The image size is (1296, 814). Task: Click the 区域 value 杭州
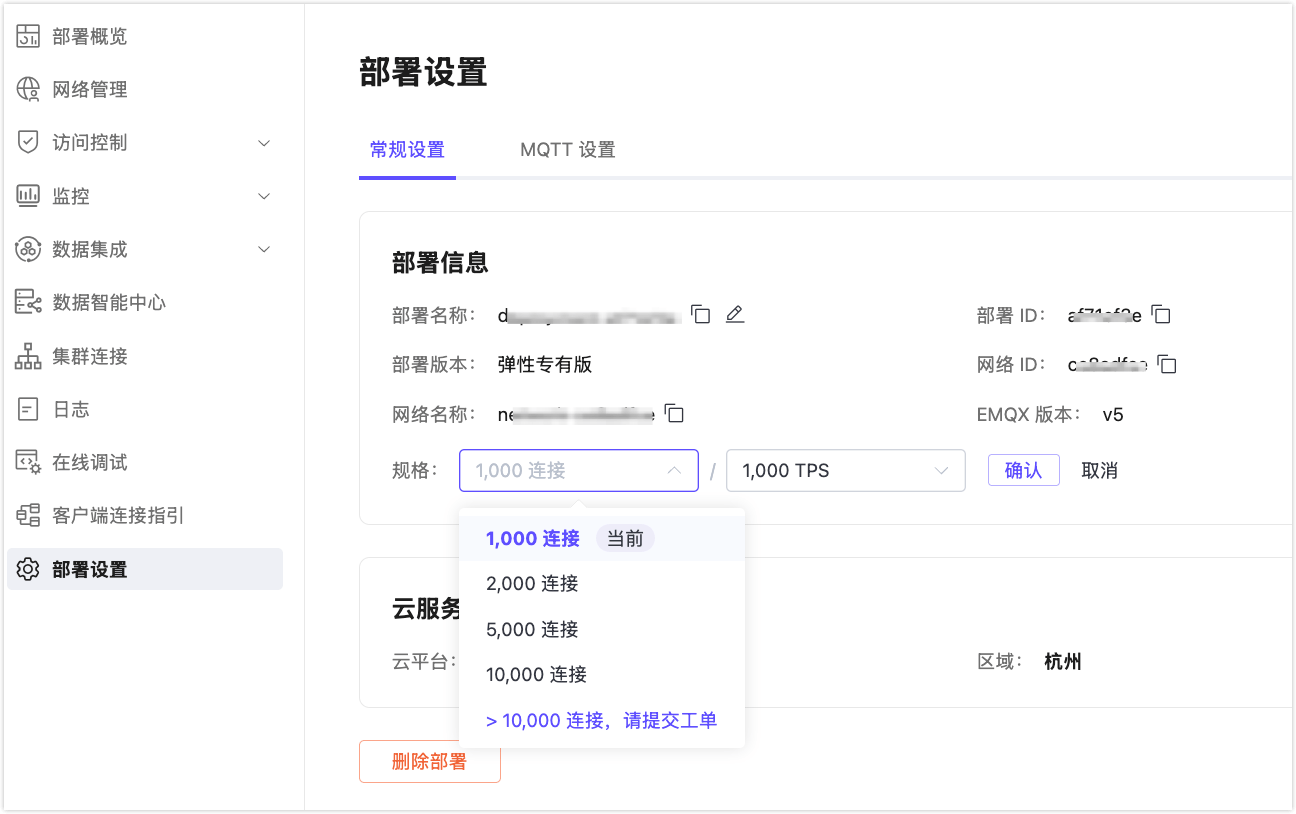click(1063, 662)
